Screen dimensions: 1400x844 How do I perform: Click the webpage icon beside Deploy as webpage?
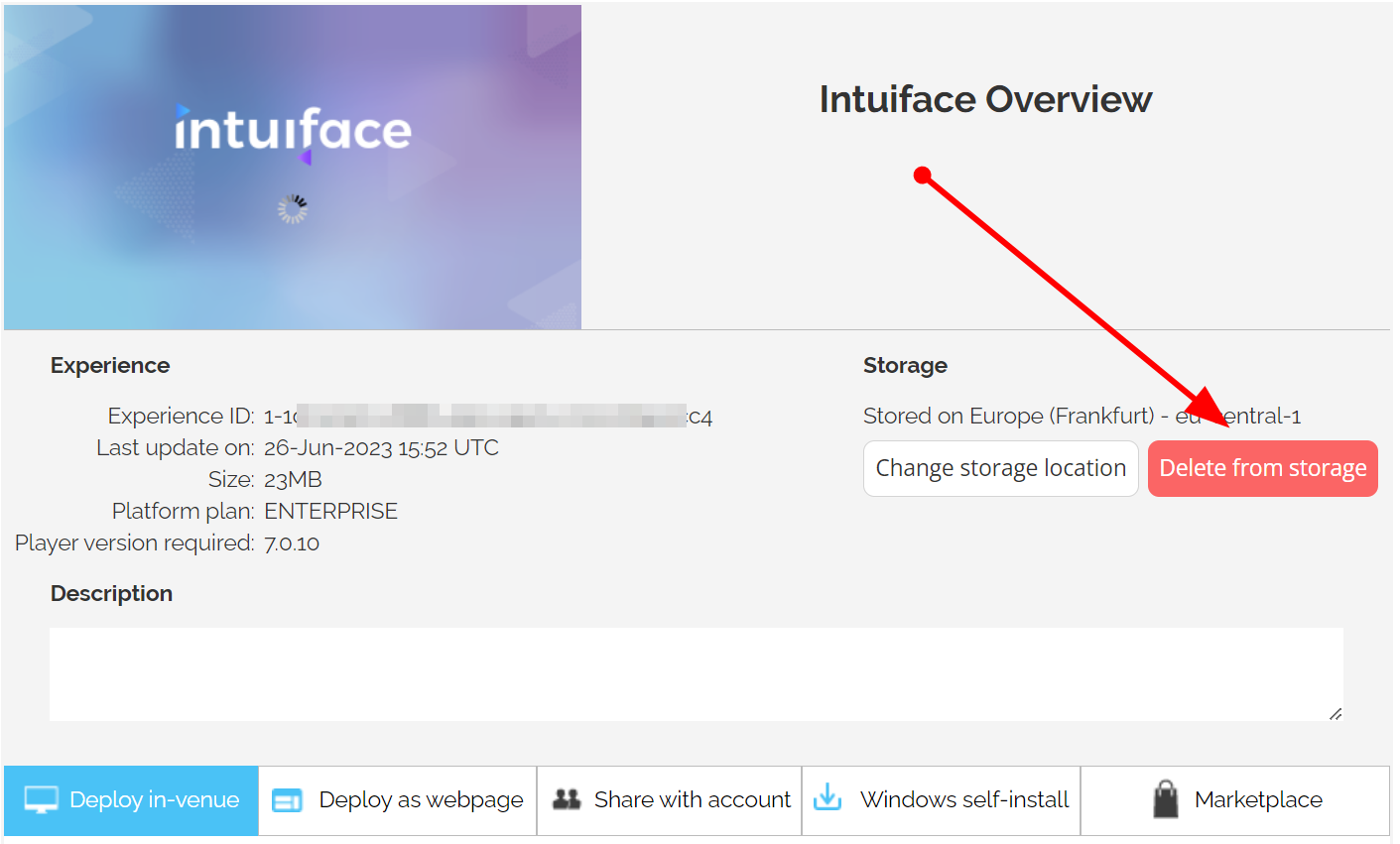click(x=287, y=800)
